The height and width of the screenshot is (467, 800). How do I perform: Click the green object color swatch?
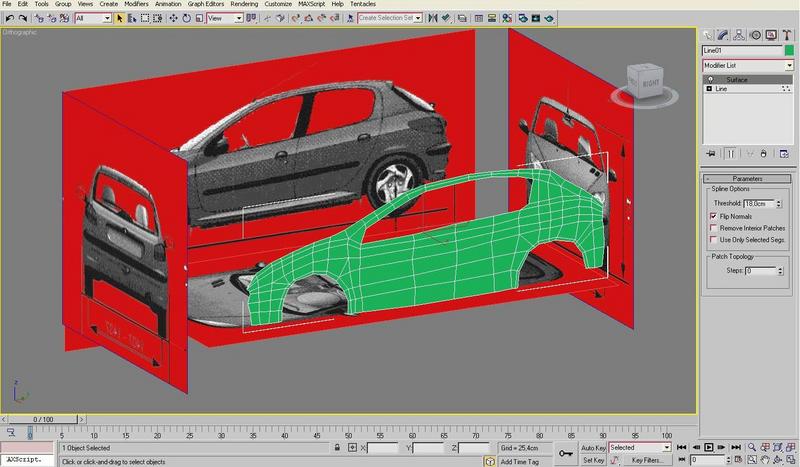[789, 50]
